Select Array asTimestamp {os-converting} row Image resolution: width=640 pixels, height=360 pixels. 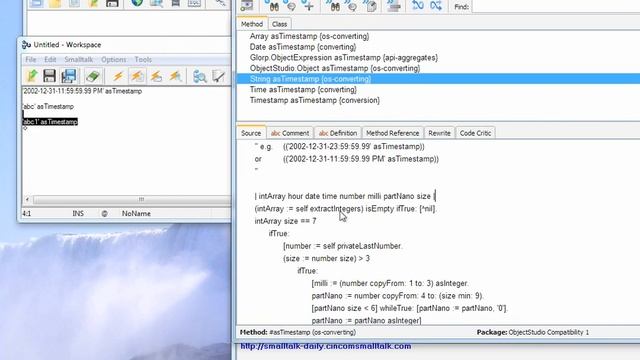438,36
